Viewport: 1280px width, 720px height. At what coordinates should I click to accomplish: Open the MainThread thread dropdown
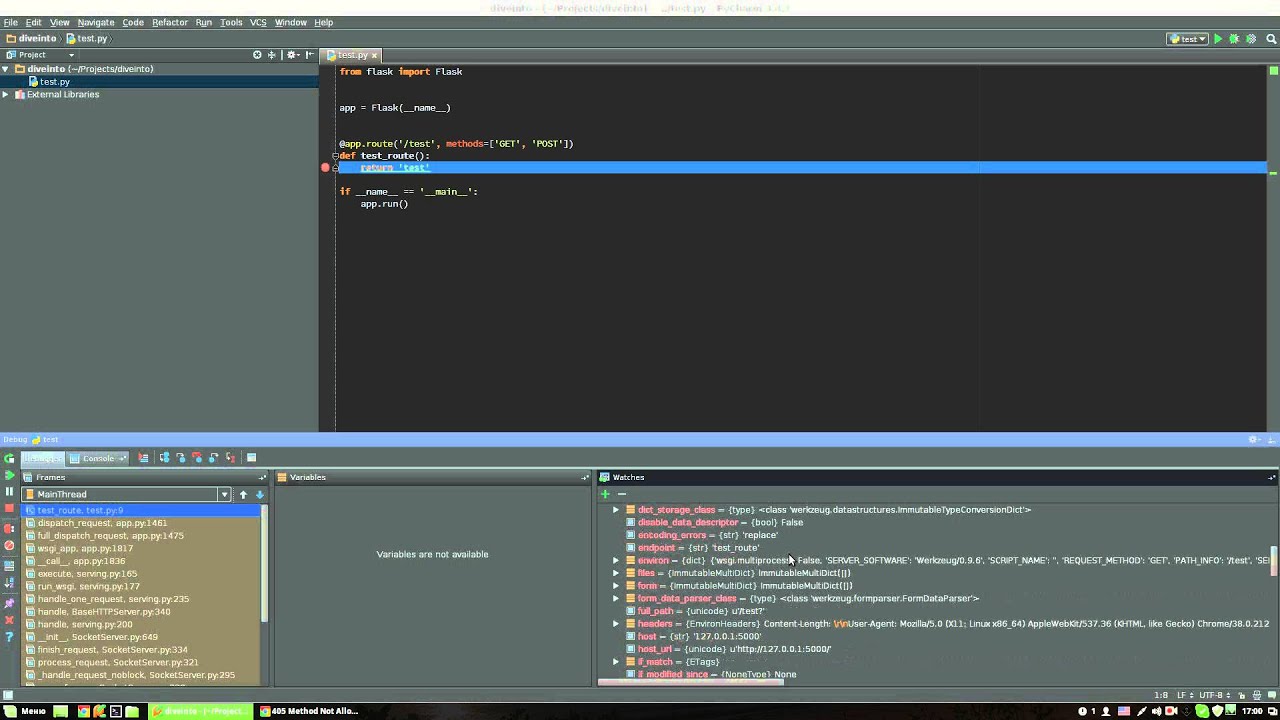point(224,494)
